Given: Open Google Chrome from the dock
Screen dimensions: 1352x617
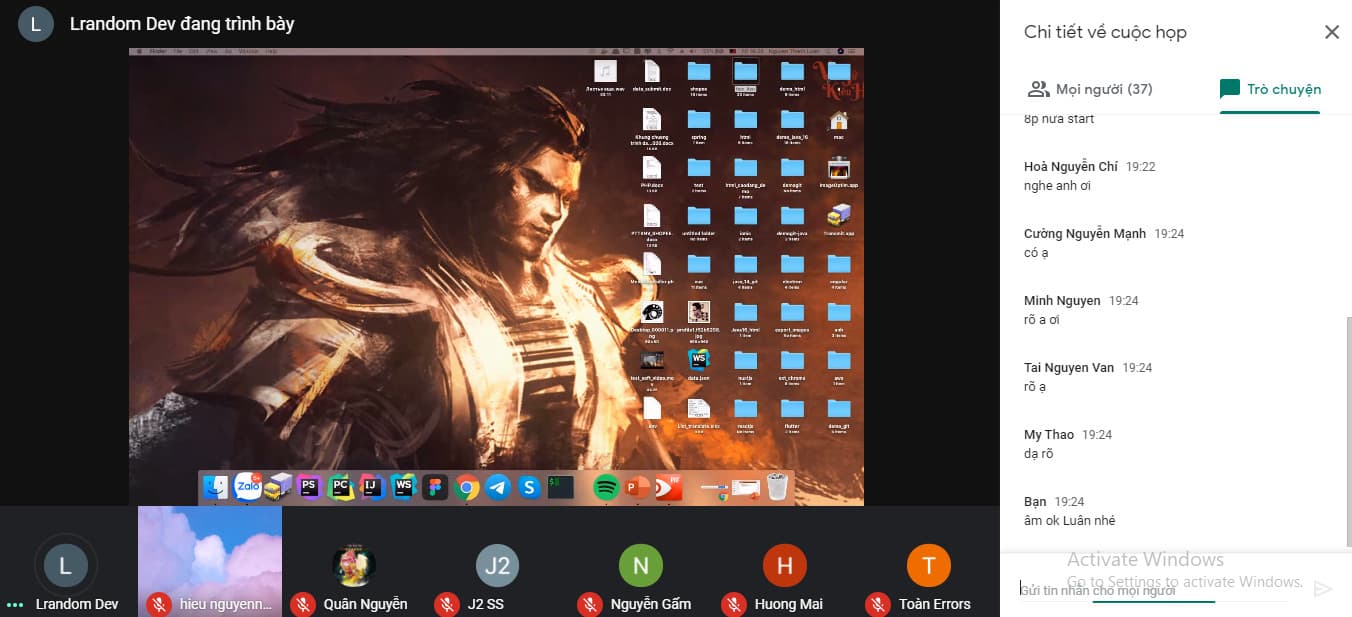Looking at the screenshot, I should (466, 488).
